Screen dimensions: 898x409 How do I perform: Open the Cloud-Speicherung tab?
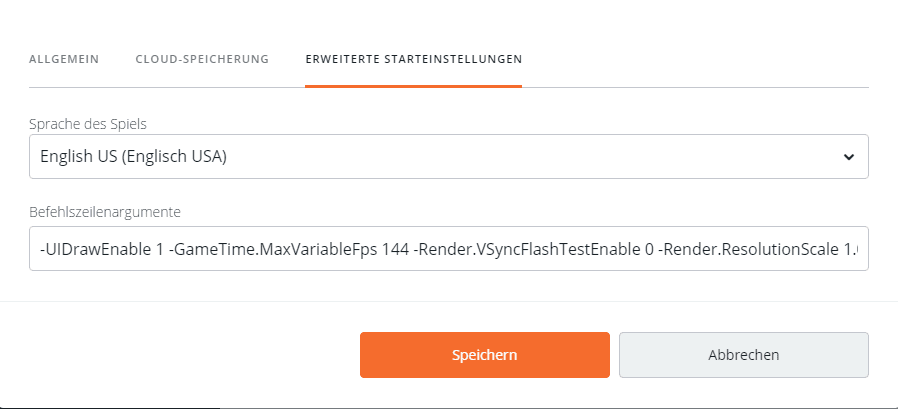(202, 59)
